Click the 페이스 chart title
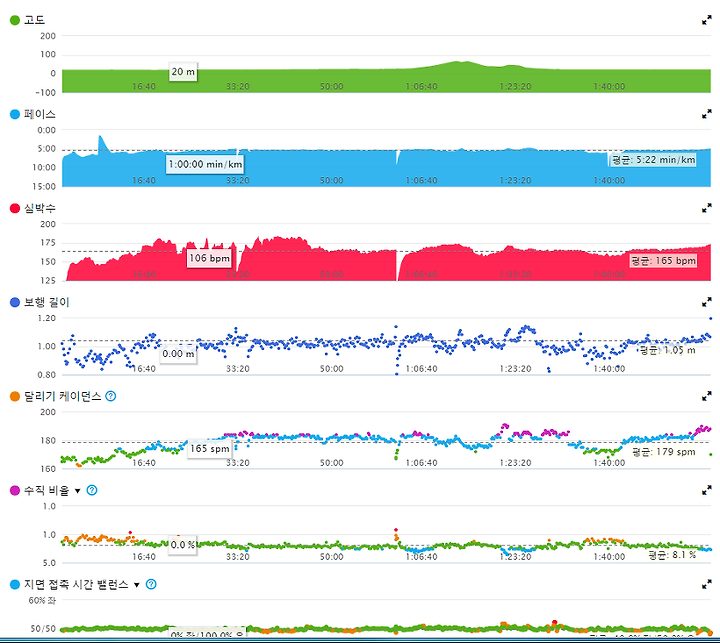Image resolution: width=720 pixels, height=643 pixels. click(x=39, y=114)
